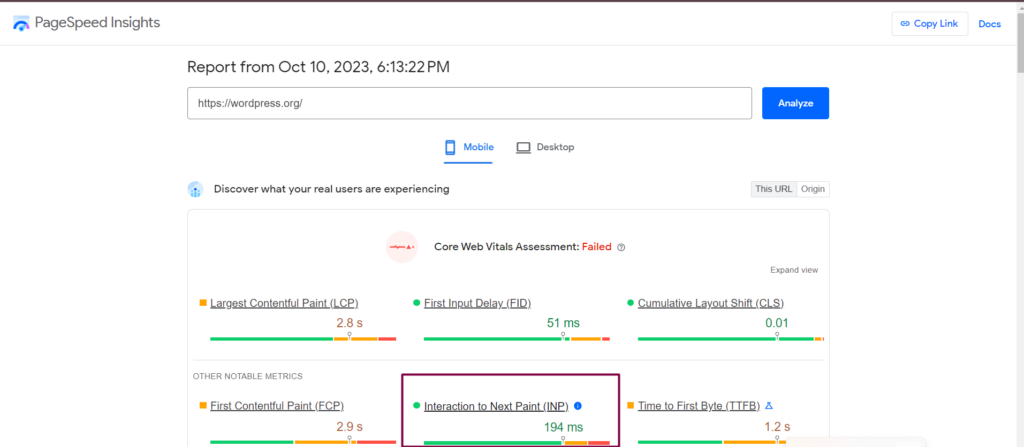
Task: Click the PageSpeed Insights logo icon
Action: 21,23
